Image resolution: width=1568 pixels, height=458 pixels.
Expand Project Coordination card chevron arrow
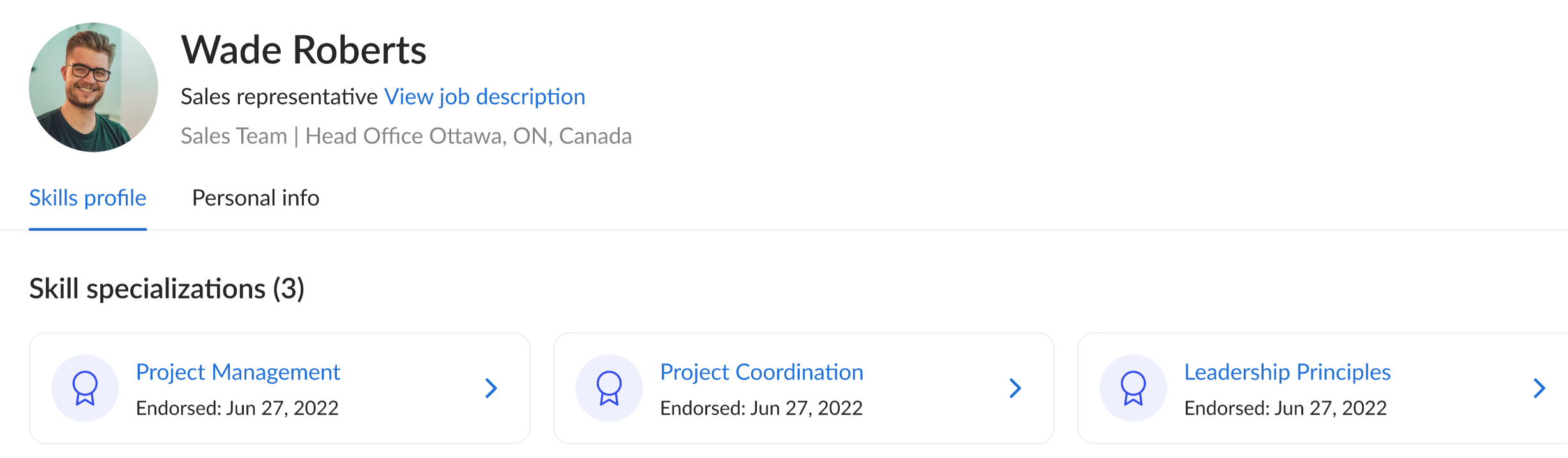pyautogui.click(x=1015, y=388)
